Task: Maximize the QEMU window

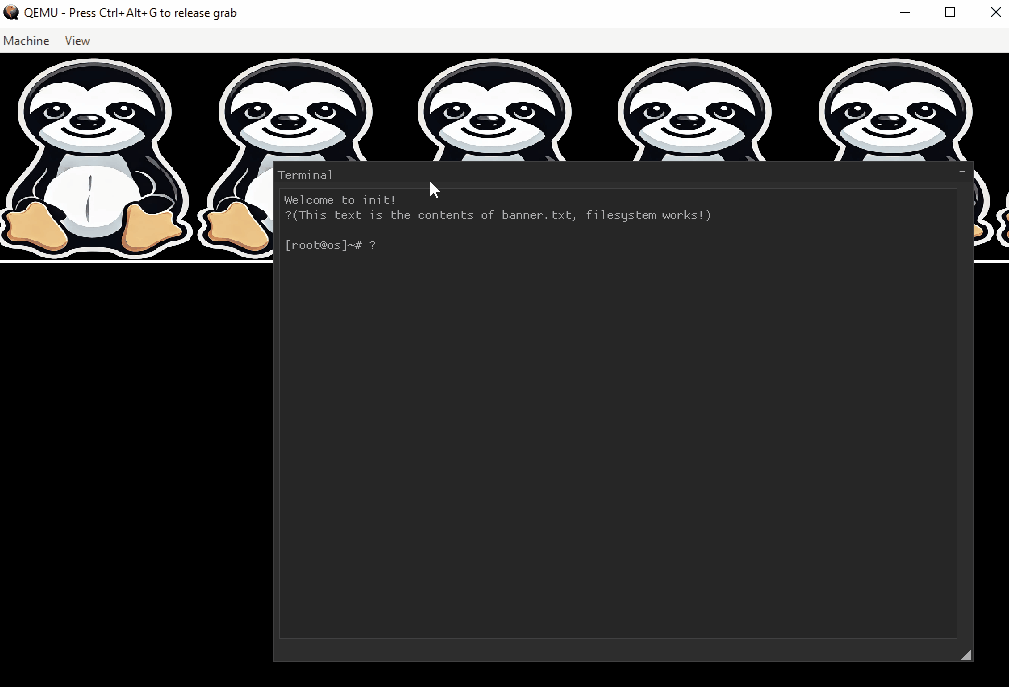Action: pos(950,12)
